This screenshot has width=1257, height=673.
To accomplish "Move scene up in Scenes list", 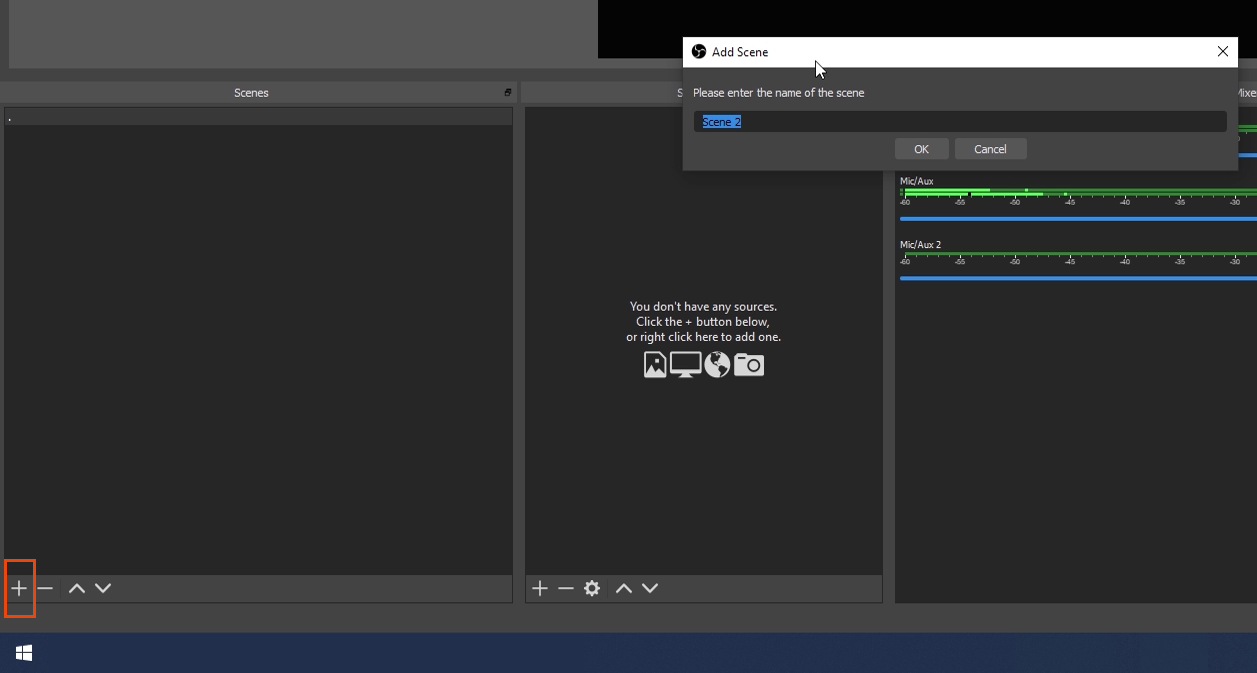I will 76,589.
